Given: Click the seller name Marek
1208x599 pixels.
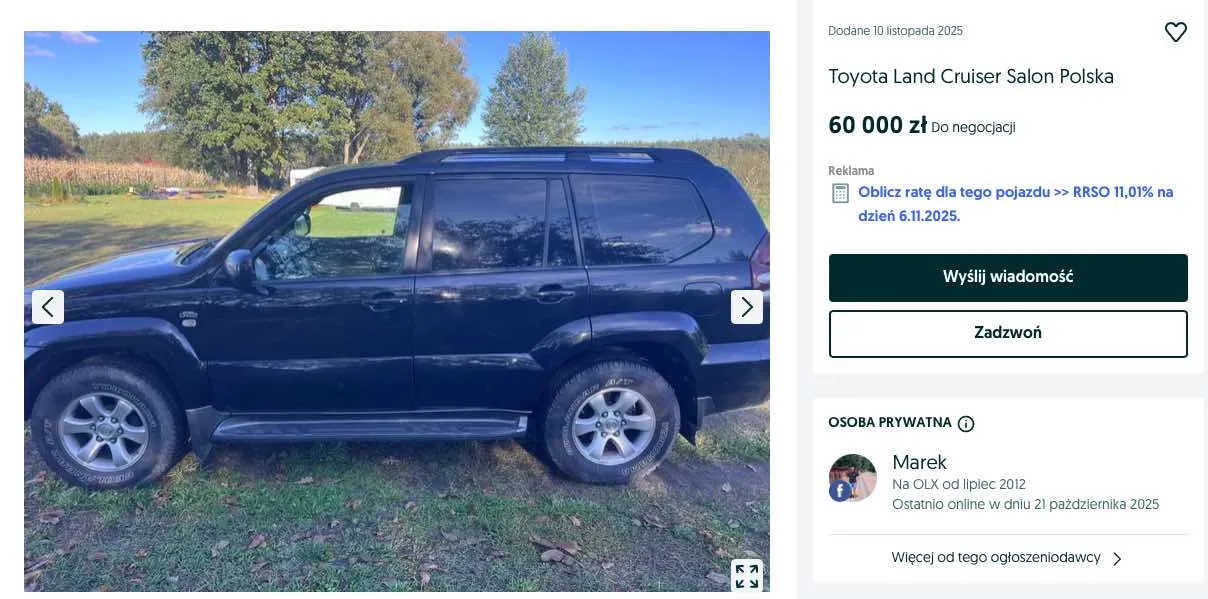Looking at the screenshot, I should 919,462.
